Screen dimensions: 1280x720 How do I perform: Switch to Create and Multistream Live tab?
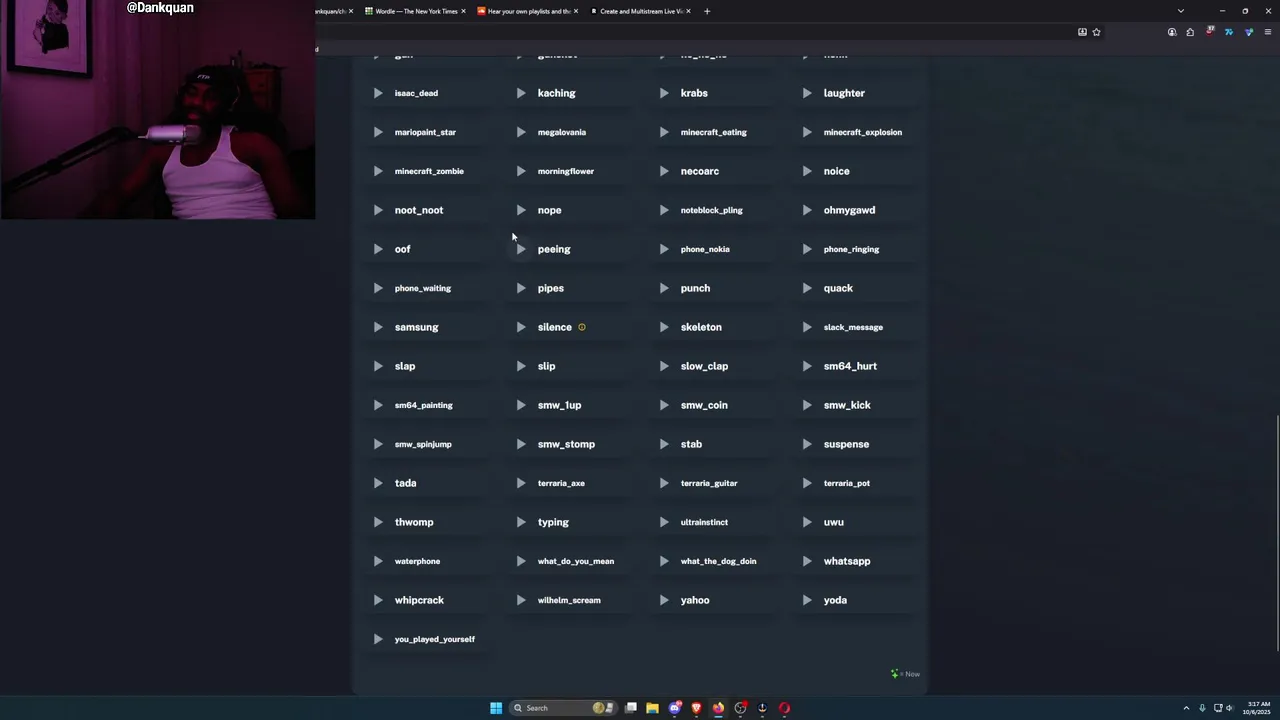[640, 11]
